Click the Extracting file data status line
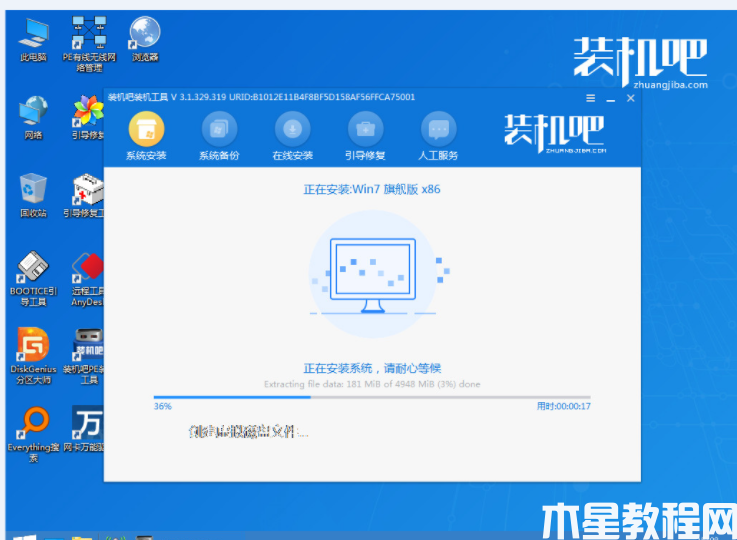Image resolution: width=737 pixels, height=540 pixels. 372,384
